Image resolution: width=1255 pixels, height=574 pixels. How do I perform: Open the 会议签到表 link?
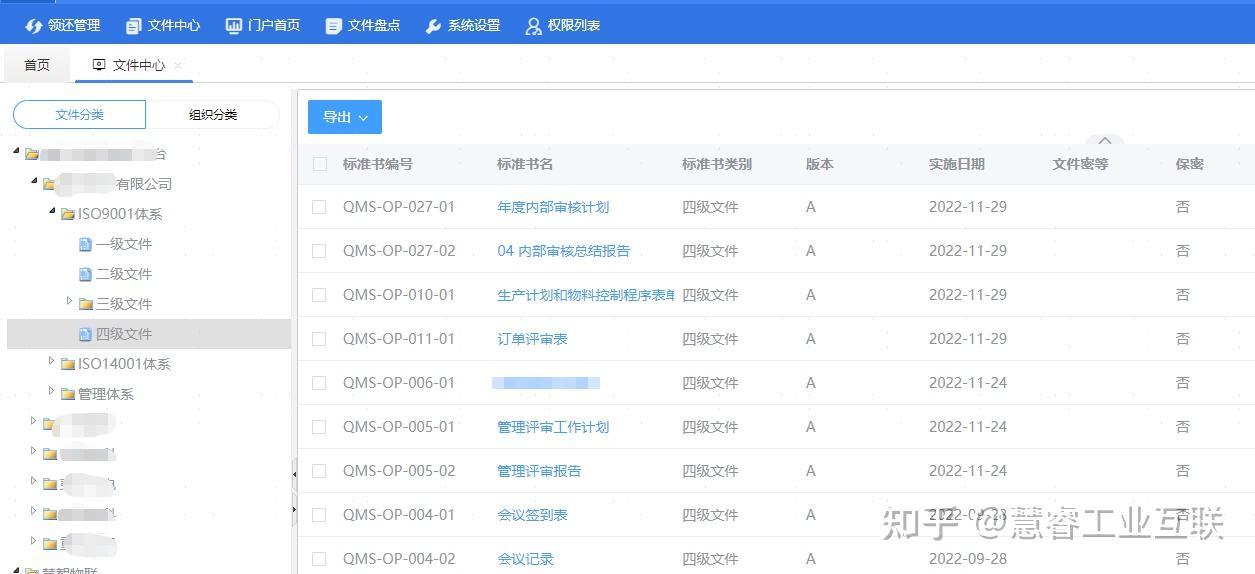532,515
